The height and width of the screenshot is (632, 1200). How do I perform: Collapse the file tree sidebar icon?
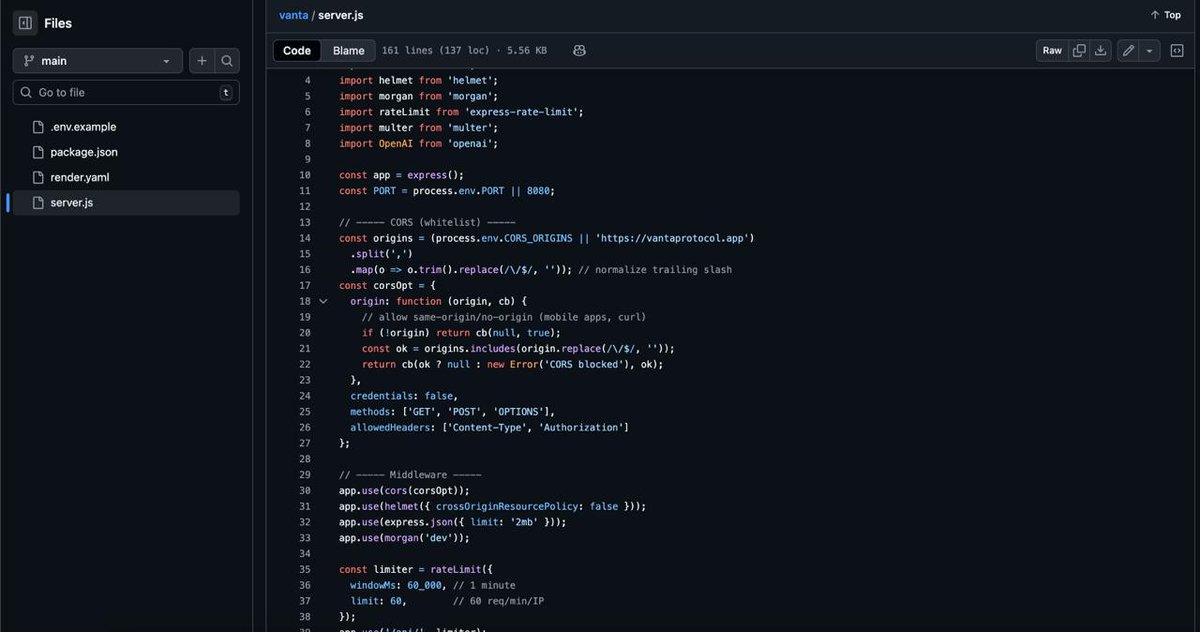pyautogui.click(x=25, y=23)
